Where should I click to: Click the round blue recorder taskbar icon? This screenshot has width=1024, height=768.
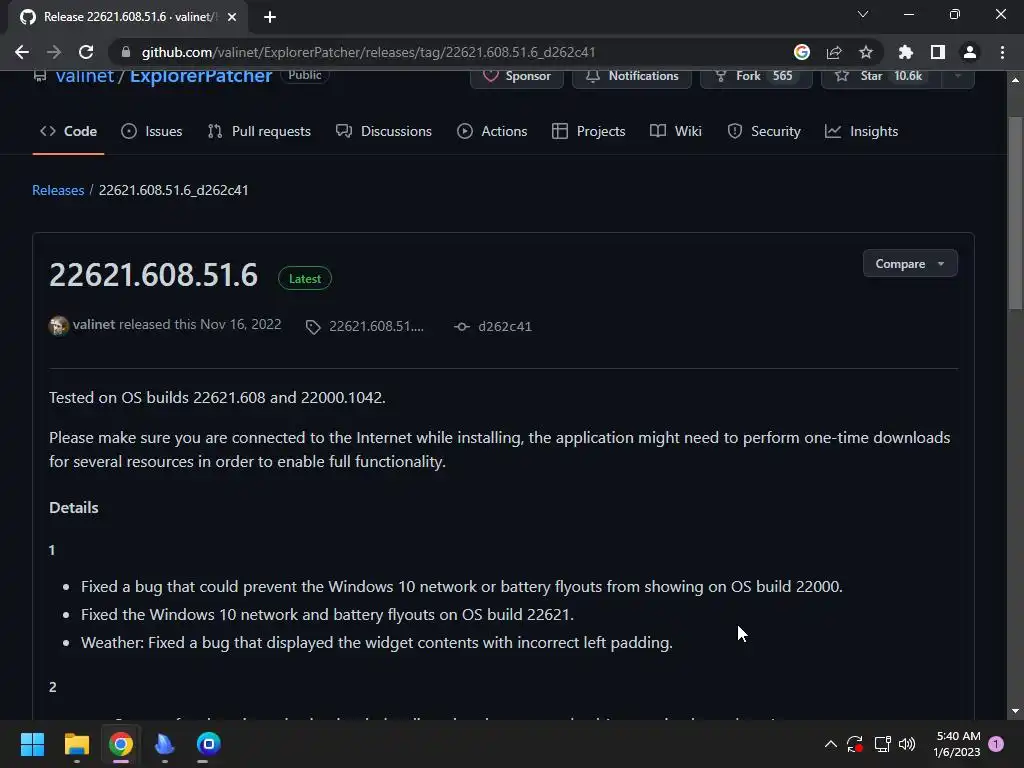coord(209,744)
